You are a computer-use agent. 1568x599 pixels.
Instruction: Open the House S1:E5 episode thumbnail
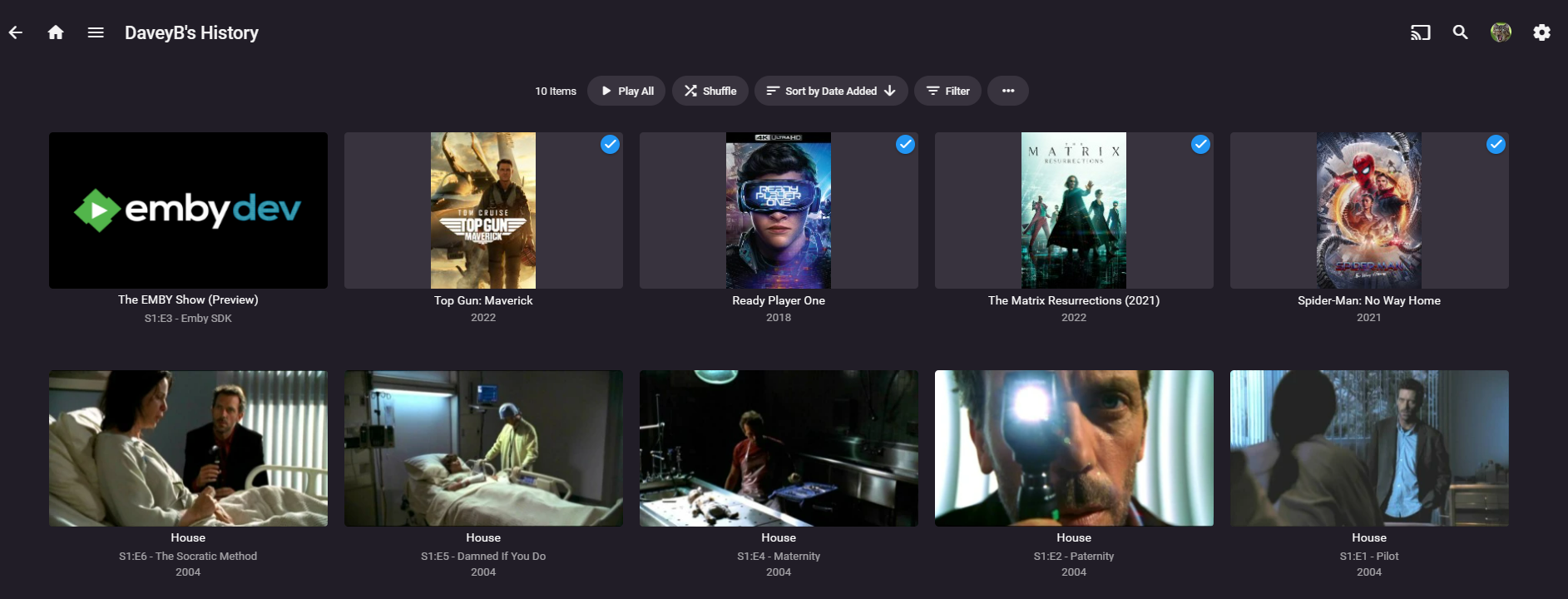coord(483,448)
